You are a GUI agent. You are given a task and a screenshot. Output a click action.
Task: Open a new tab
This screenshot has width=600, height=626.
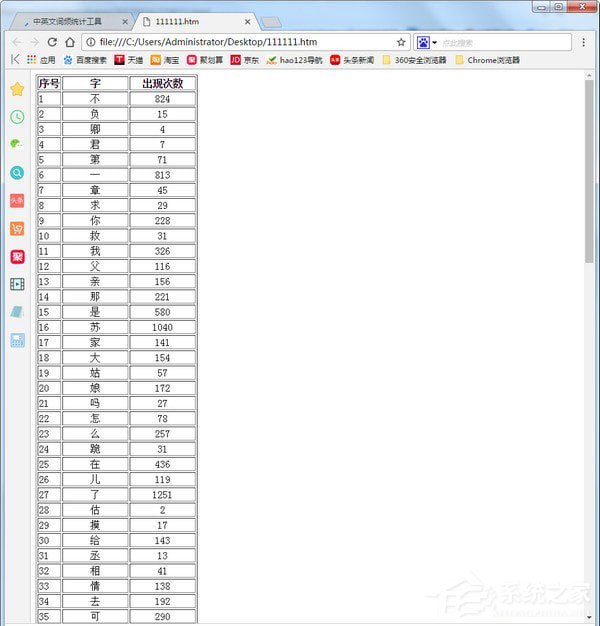tap(270, 21)
